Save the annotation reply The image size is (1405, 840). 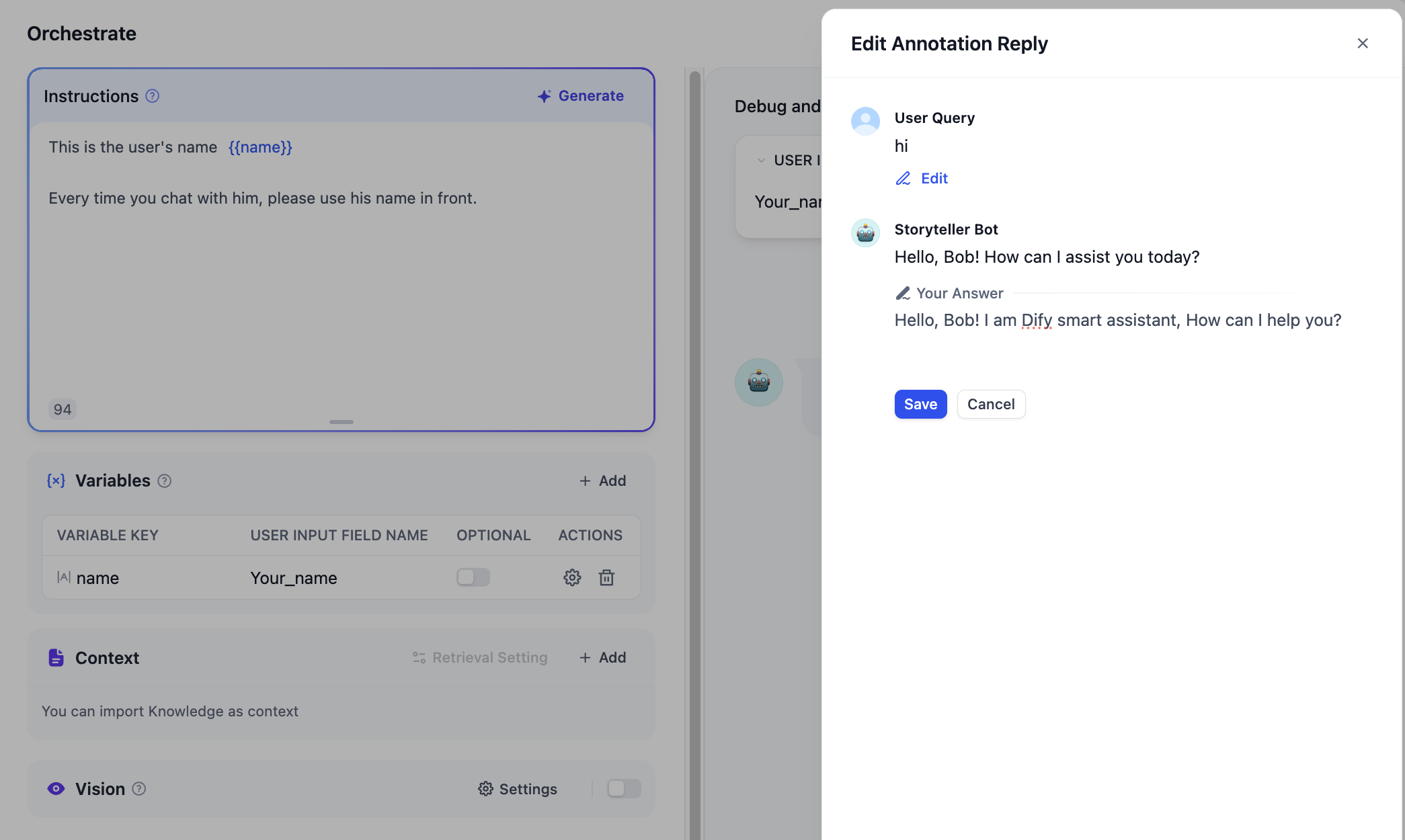(920, 405)
